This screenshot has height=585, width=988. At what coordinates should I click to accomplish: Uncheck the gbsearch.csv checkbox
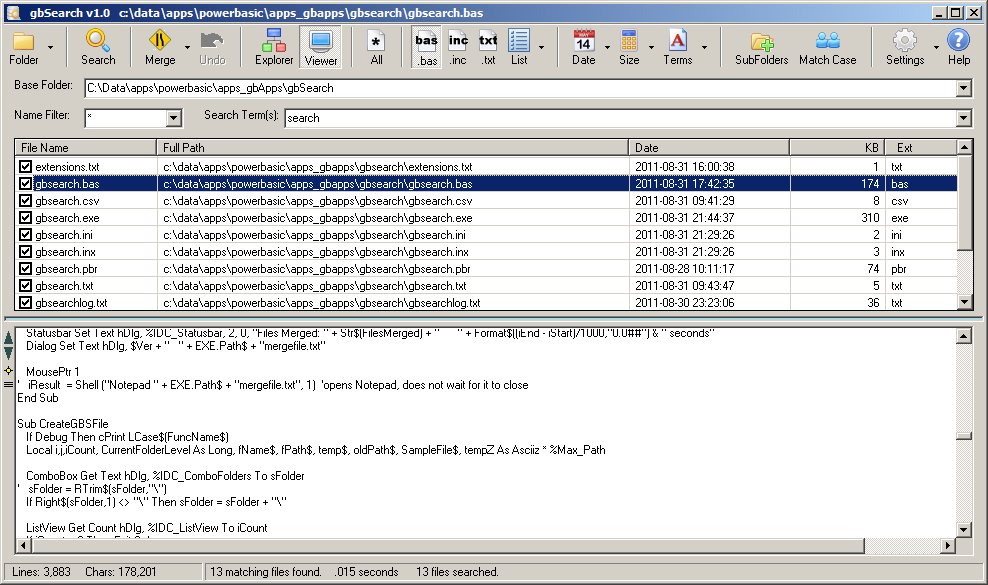(x=25, y=200)
